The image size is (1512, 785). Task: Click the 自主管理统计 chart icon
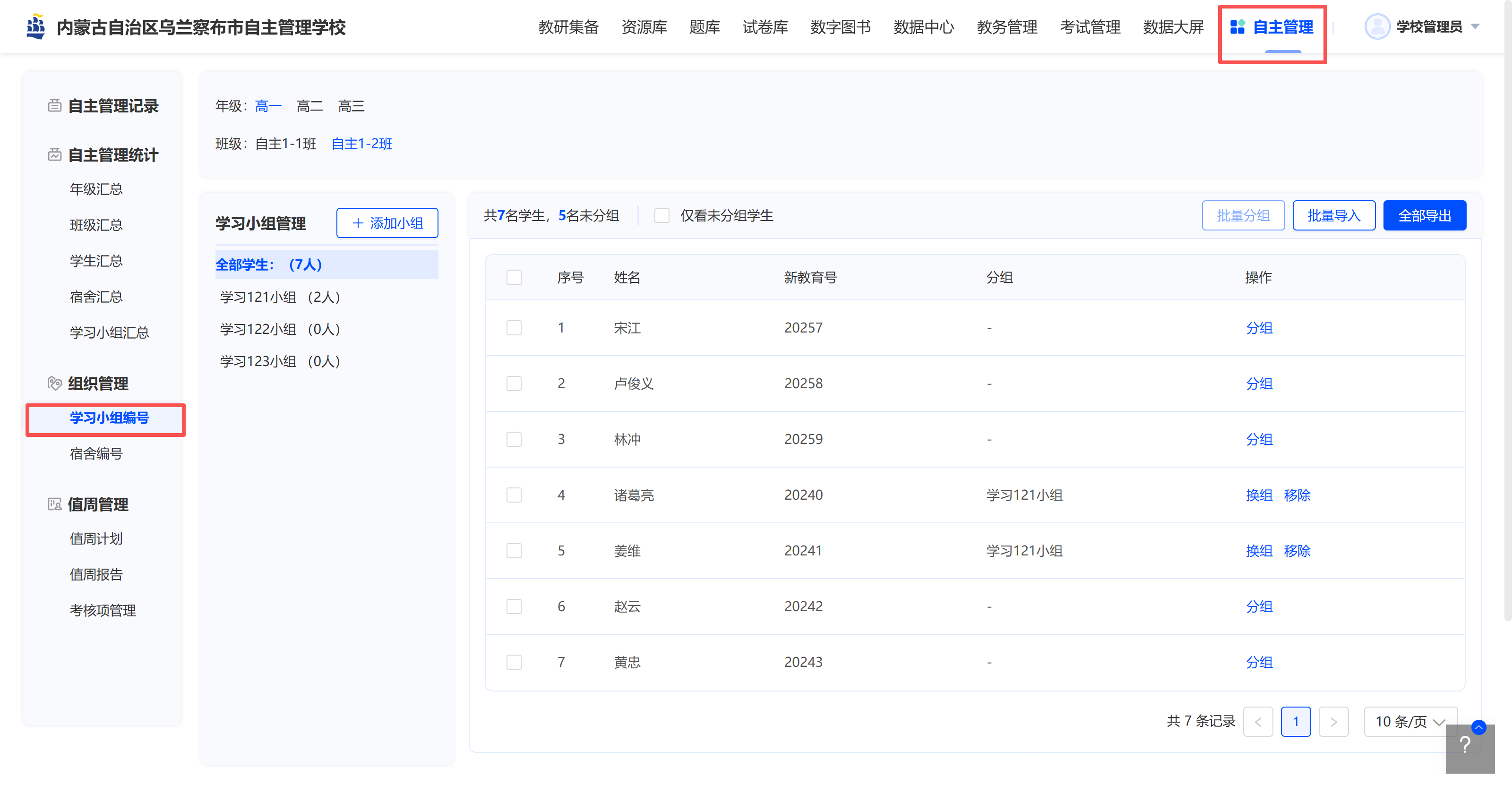tap(55, 155)
